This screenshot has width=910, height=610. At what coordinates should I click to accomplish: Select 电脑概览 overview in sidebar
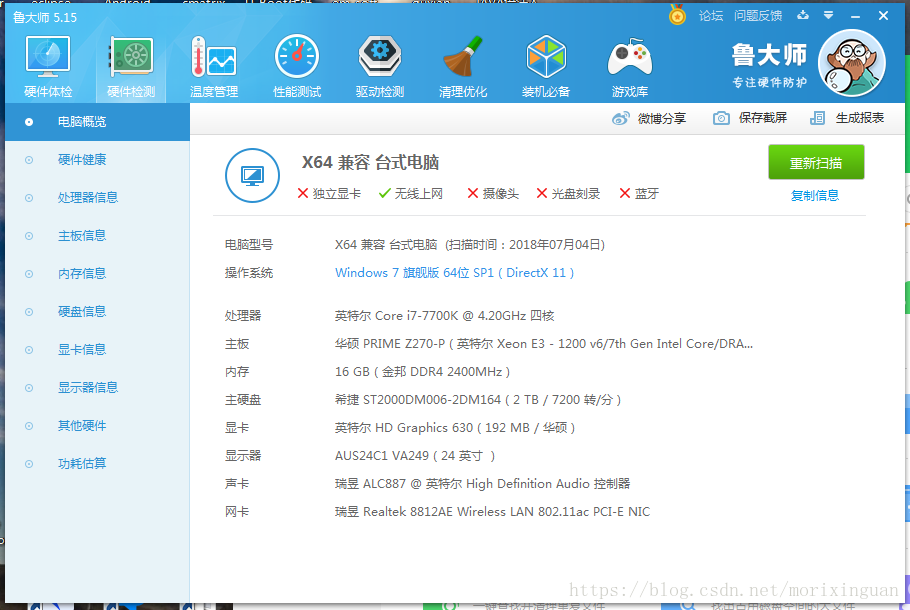[x=98, y=122]
